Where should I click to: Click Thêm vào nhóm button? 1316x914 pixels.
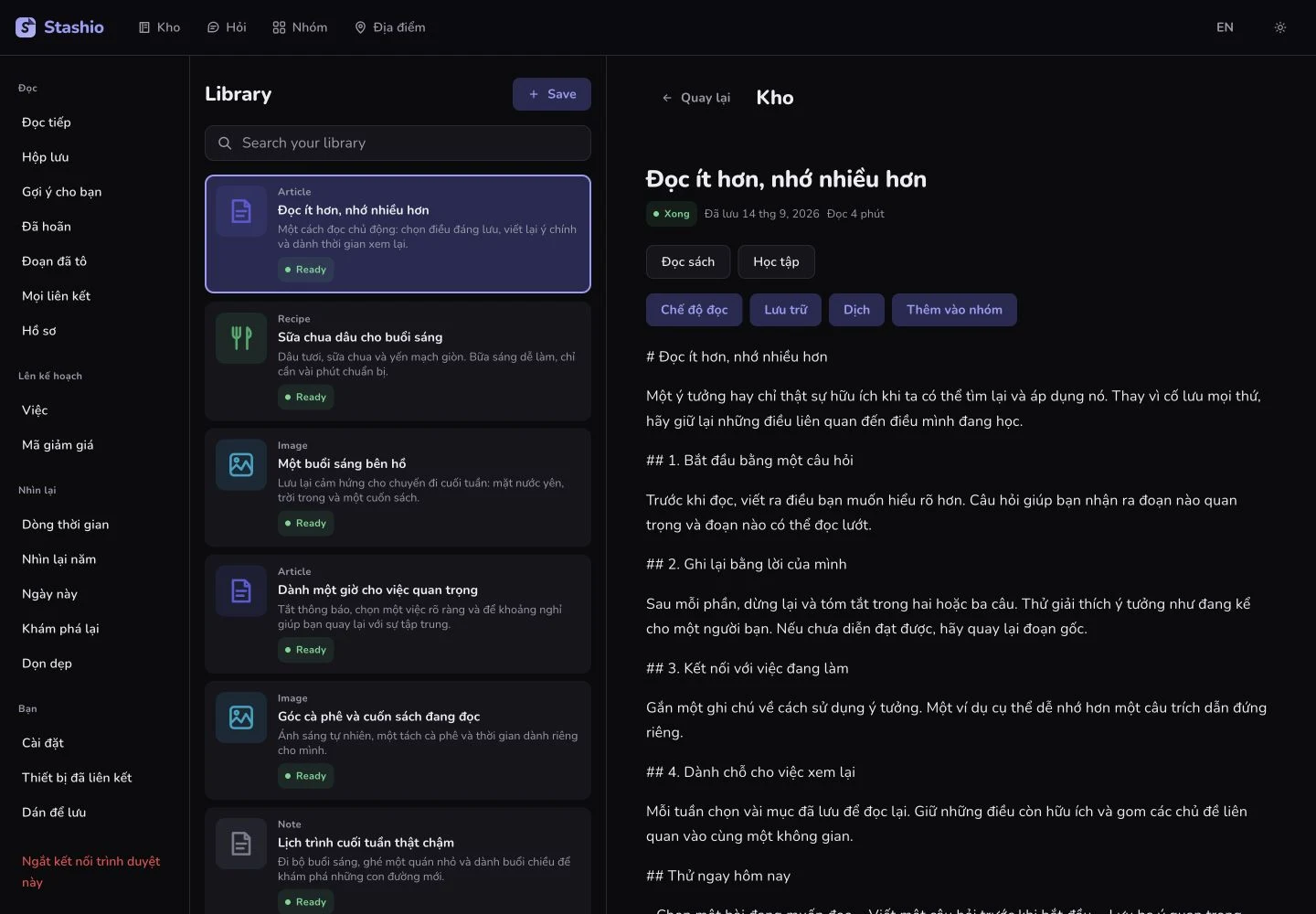[954, 310]
